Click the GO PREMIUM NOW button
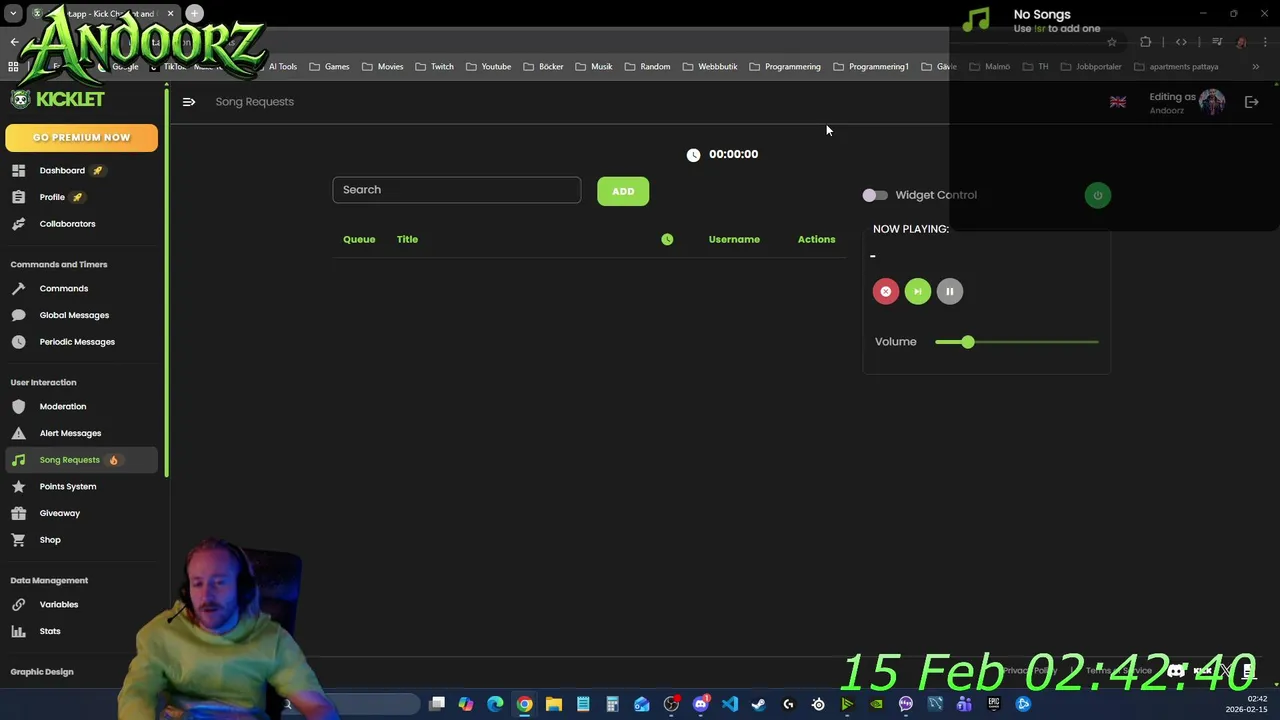Screen dimensions: 1280x720 (81, 137)
